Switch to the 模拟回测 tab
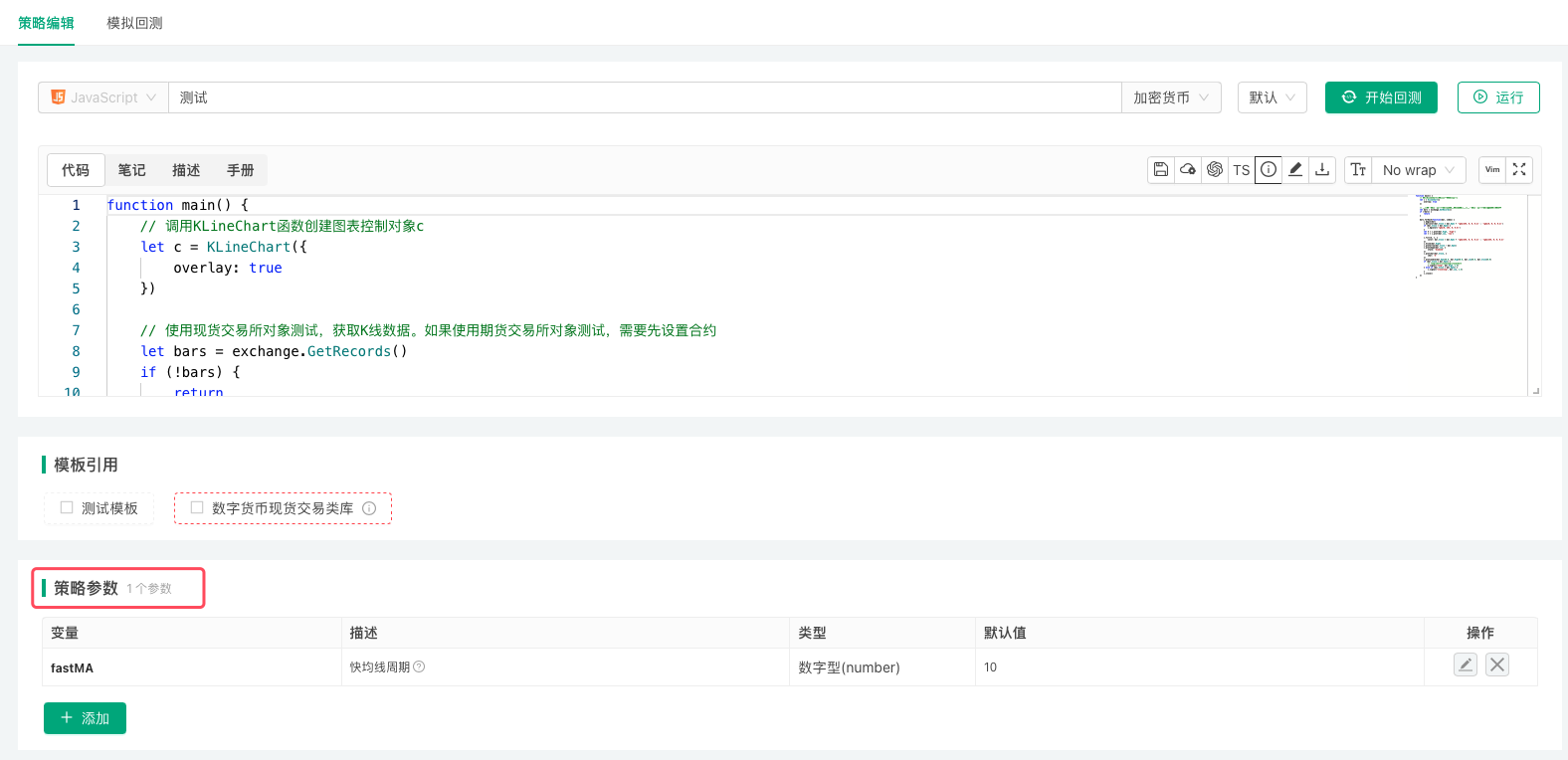Screen dimensions: 1568x760 [x=135, y=23]
